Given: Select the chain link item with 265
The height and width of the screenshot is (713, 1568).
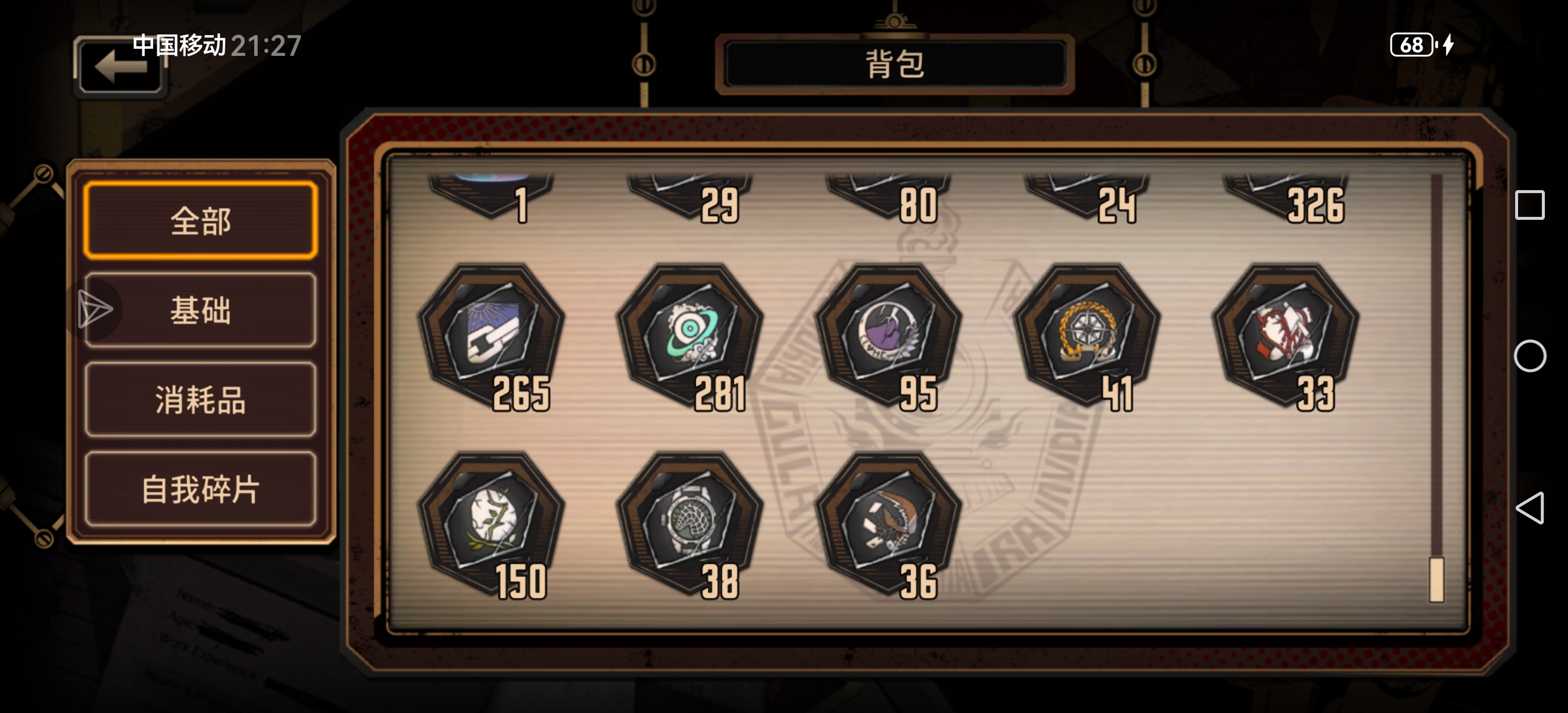Looking at the screenshot, I should [x=491, y=335].
